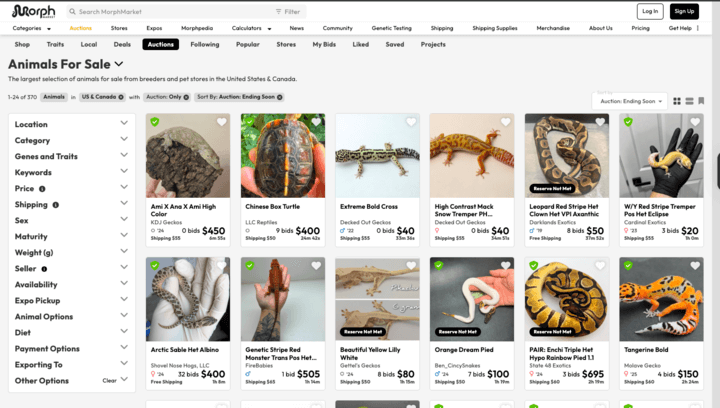
Task: Expand the Location filter section
Action: click(x=124, y=124)
